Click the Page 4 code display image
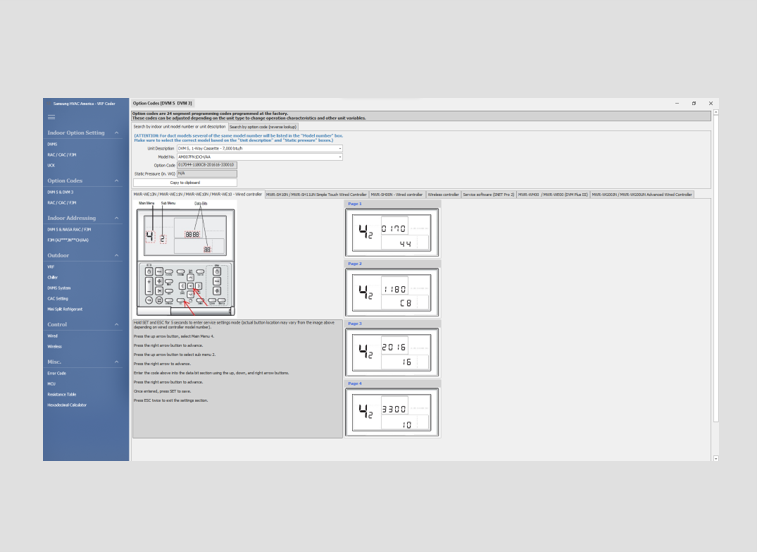The image size is (757, 552). [392, 413]
